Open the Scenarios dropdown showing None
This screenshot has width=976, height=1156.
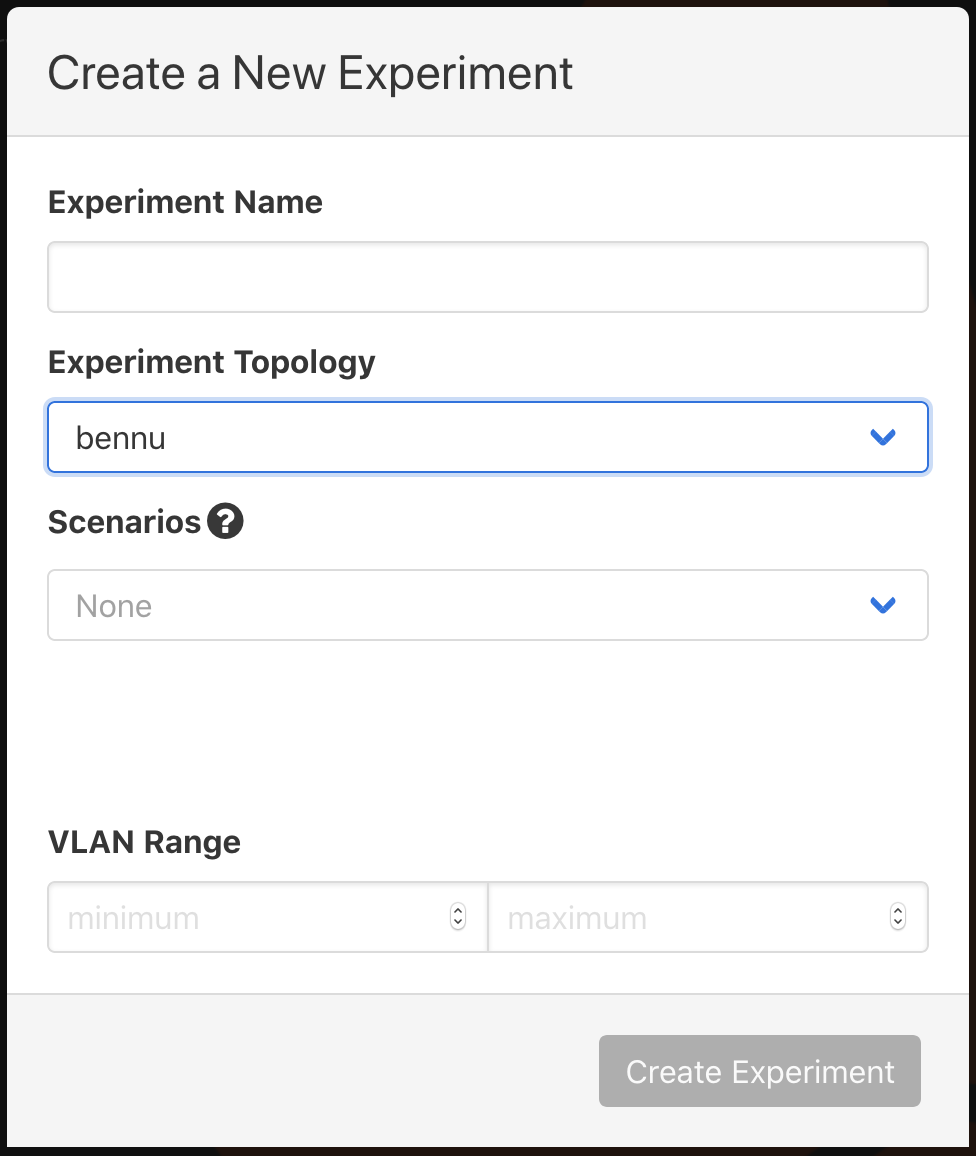(x=487, y=605)
